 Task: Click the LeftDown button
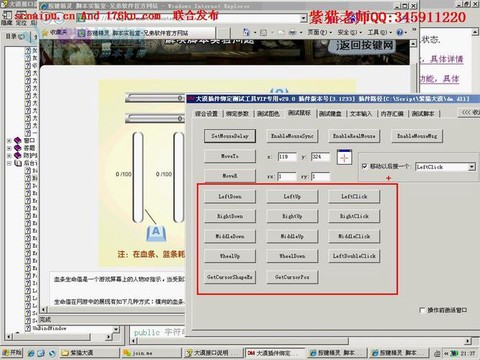pos(230,197)
